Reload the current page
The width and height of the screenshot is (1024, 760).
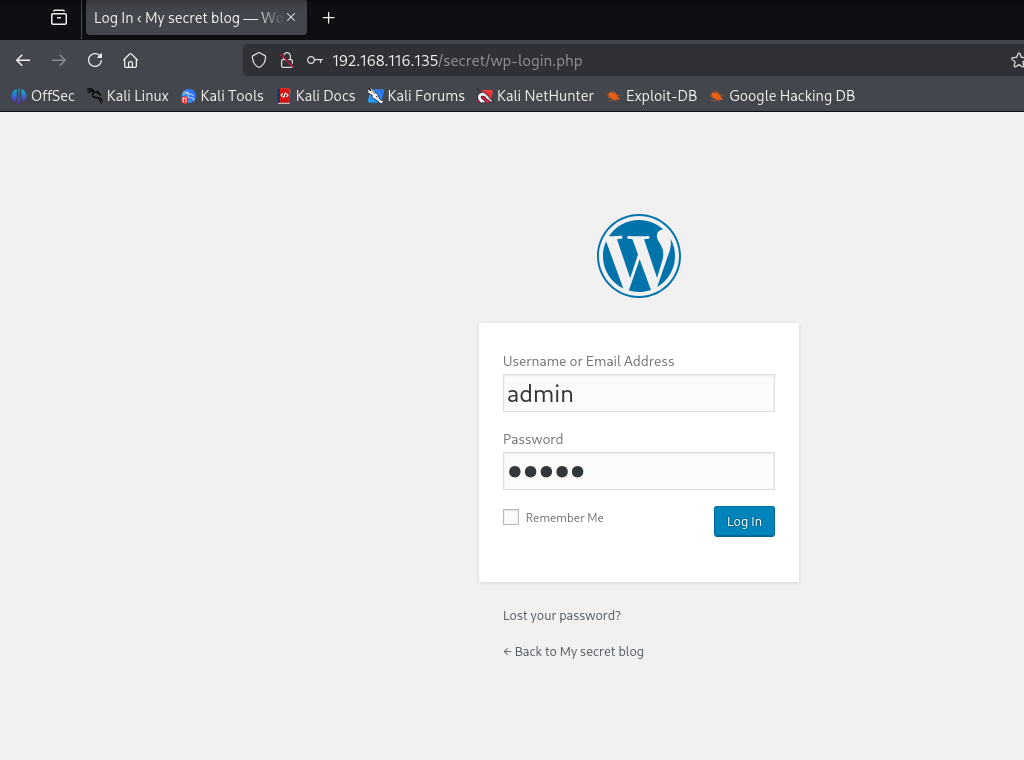tap(95, 61)
